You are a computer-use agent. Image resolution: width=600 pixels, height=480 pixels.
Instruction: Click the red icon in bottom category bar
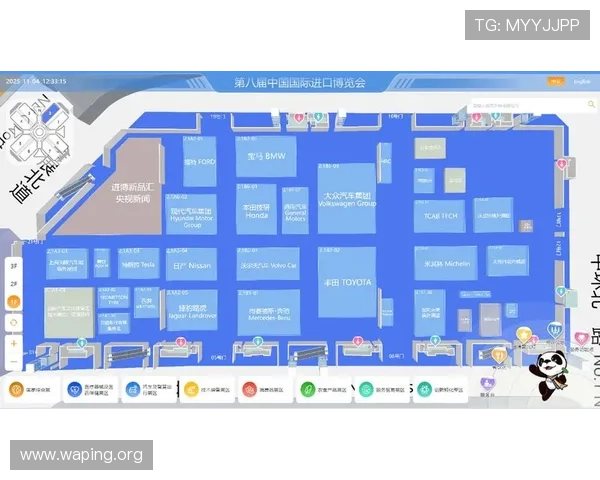[250, 390]
